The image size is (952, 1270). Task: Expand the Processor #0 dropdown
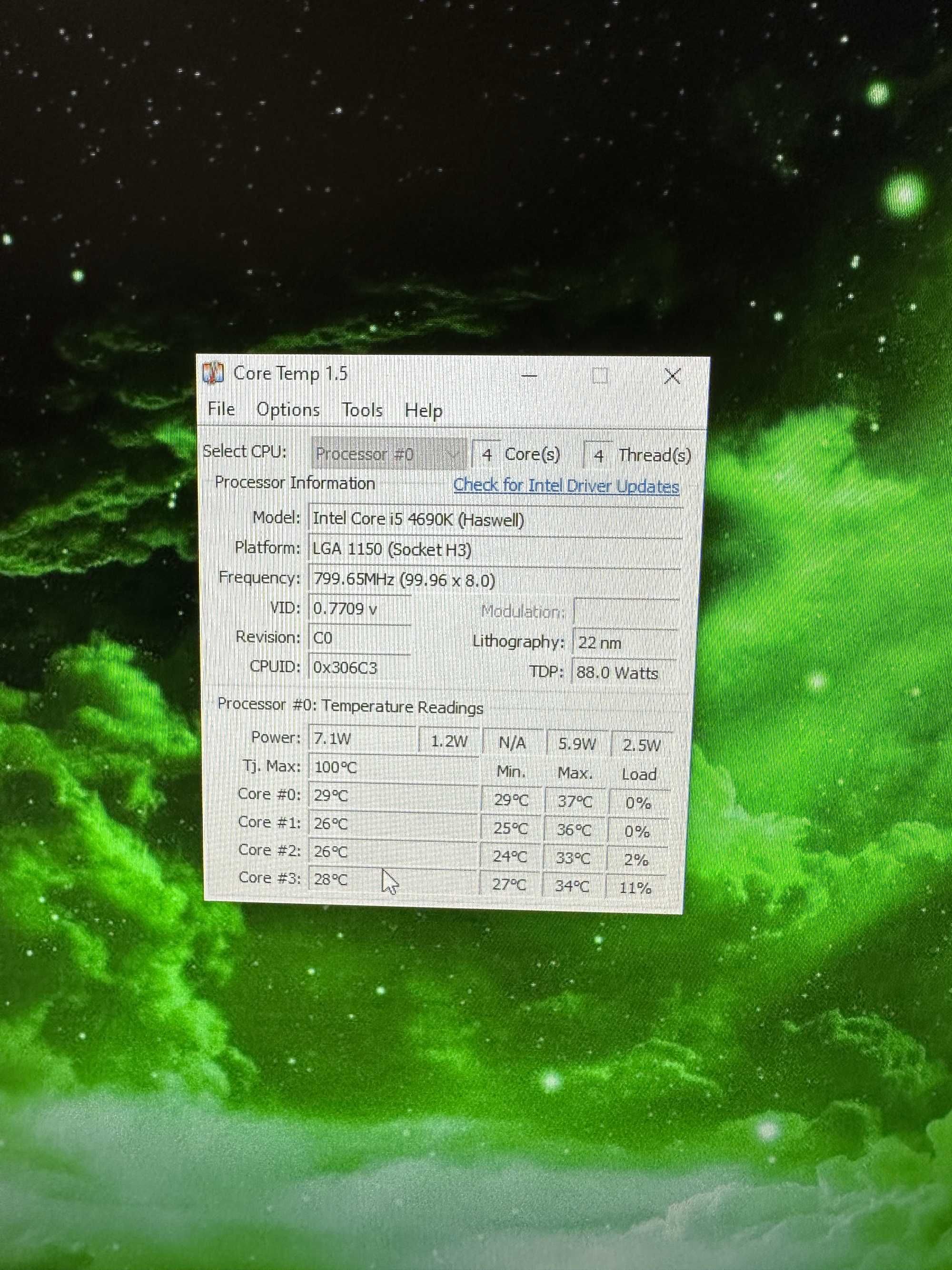point(389,453)
